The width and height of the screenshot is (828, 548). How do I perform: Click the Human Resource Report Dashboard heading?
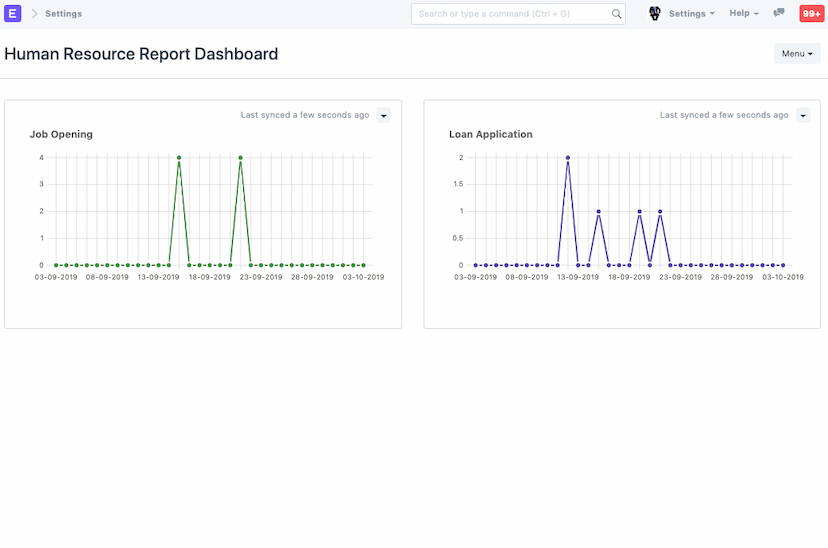141,54
